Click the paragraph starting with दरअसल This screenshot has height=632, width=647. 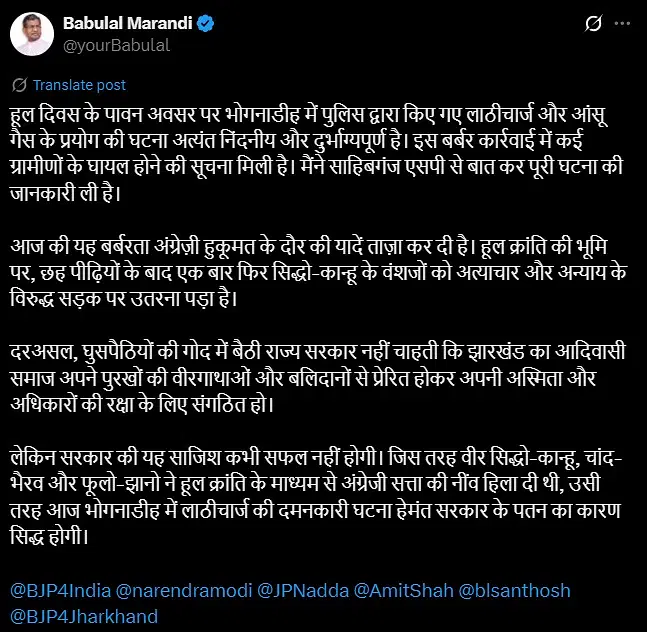tap(317, 377)
